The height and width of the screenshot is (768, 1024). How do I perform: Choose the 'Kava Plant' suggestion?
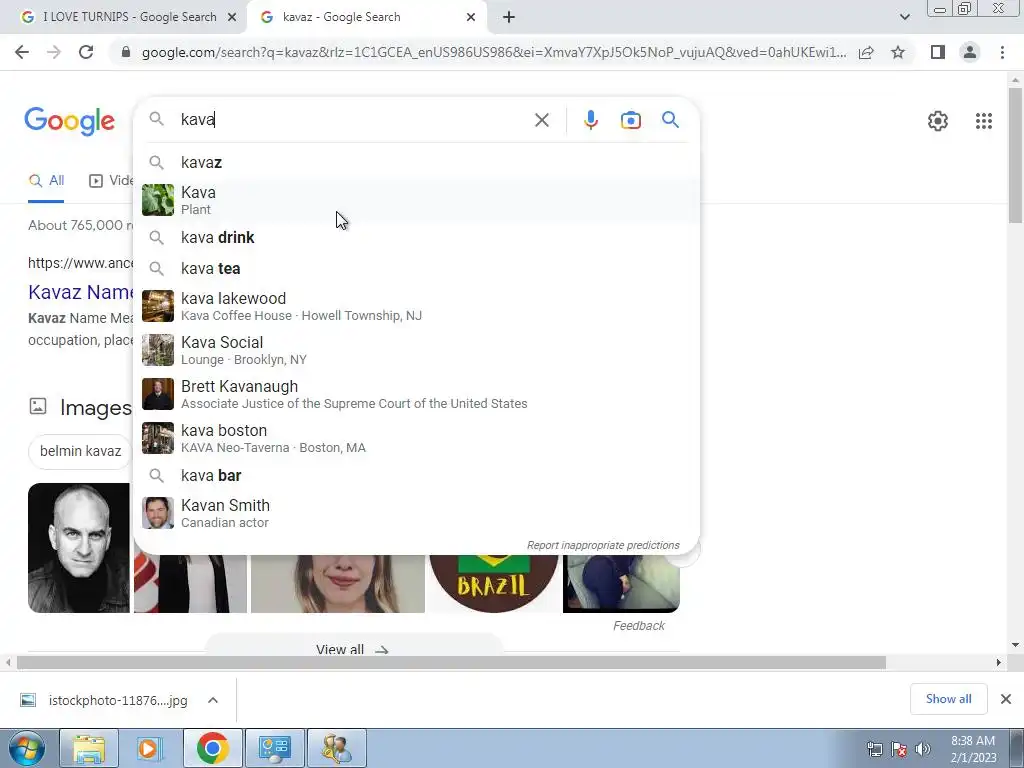point(416,200)
